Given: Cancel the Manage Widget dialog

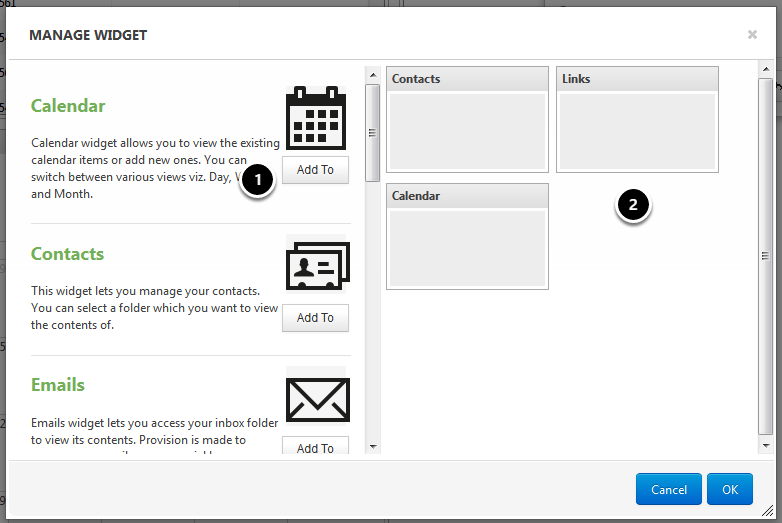Looking at the screenshot, I should pyautogui.click(x=668, y=489).
